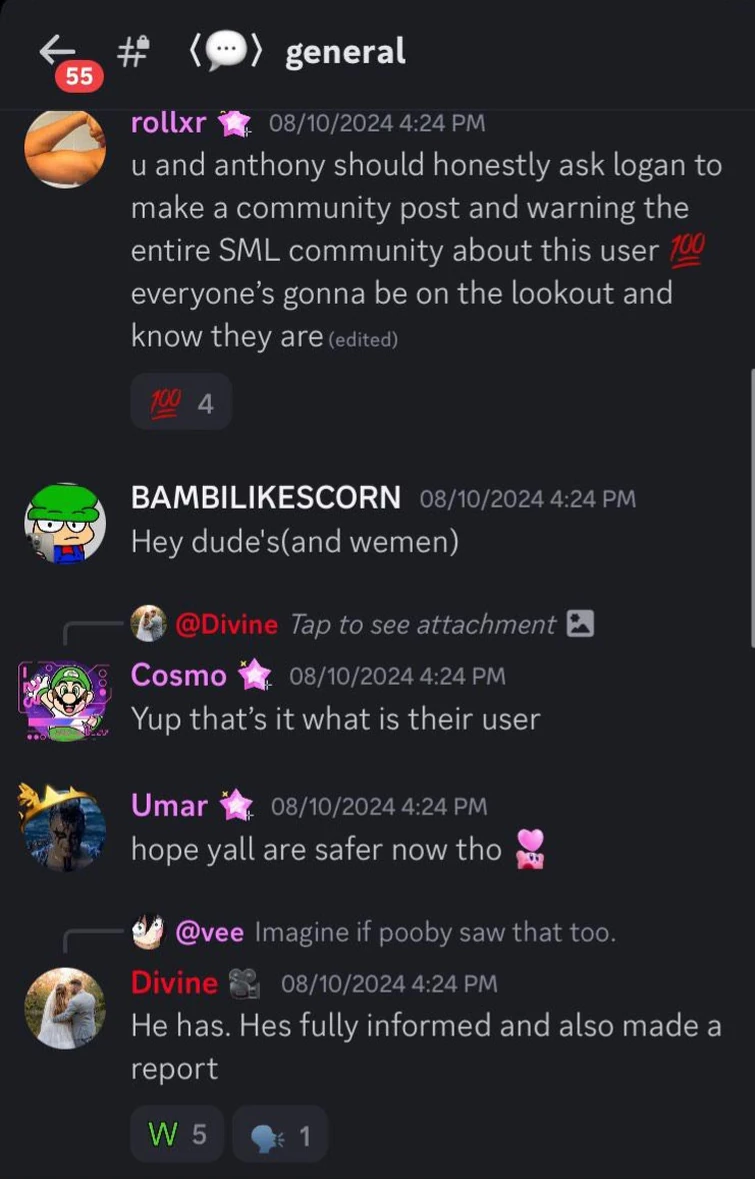Toggle the 100 emoji reaction with count 4

(x=181, y=402)
